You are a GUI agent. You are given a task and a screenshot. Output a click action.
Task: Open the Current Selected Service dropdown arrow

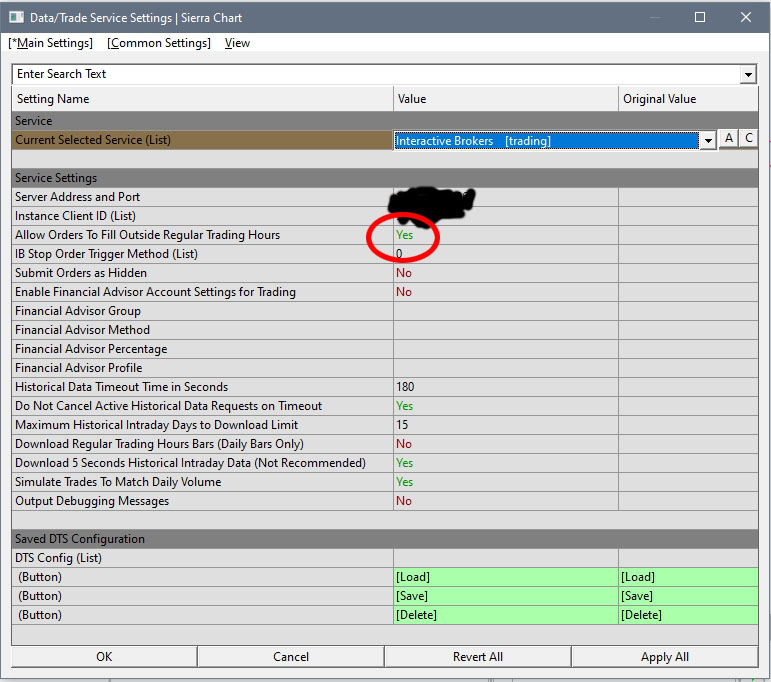point(708,141)
